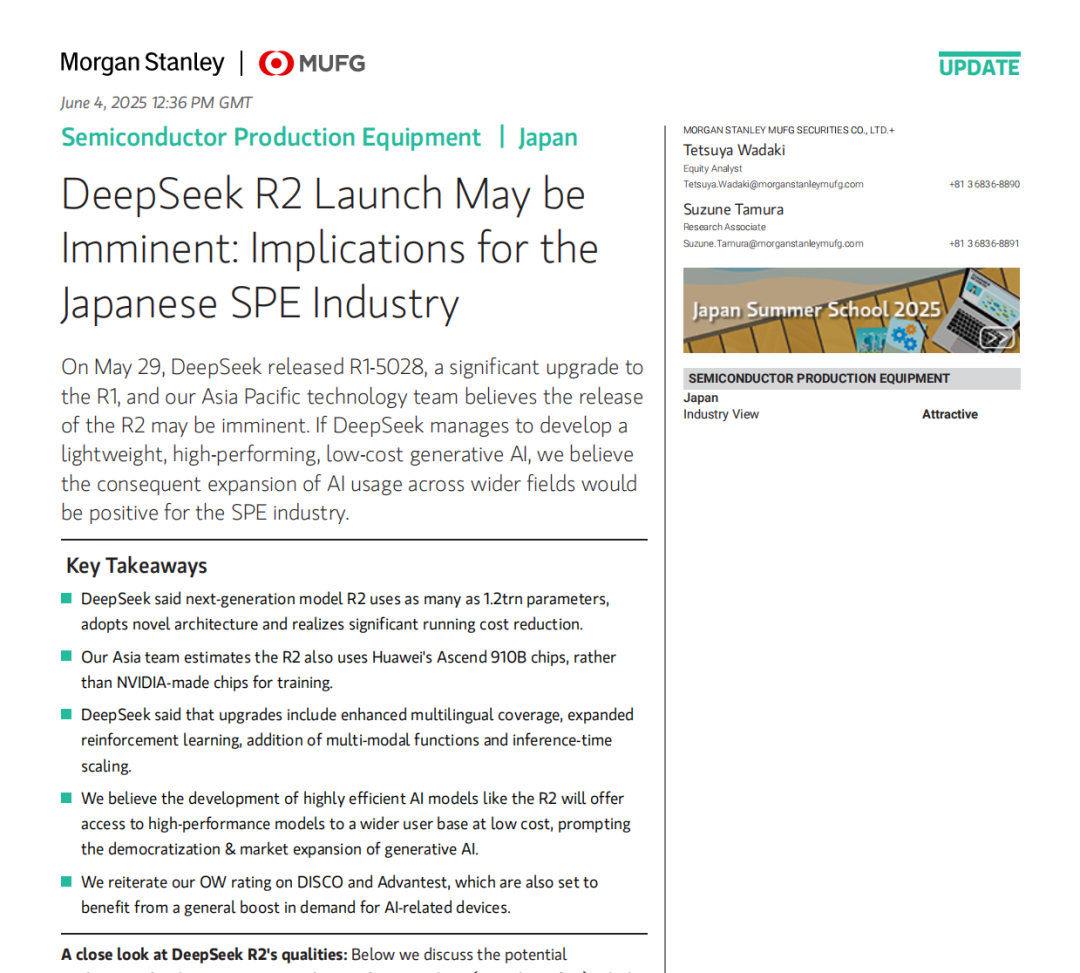The width and height of the screenshot is (1080, 973).
Task: Click the green Japan heading text
Action: [548, 137]
